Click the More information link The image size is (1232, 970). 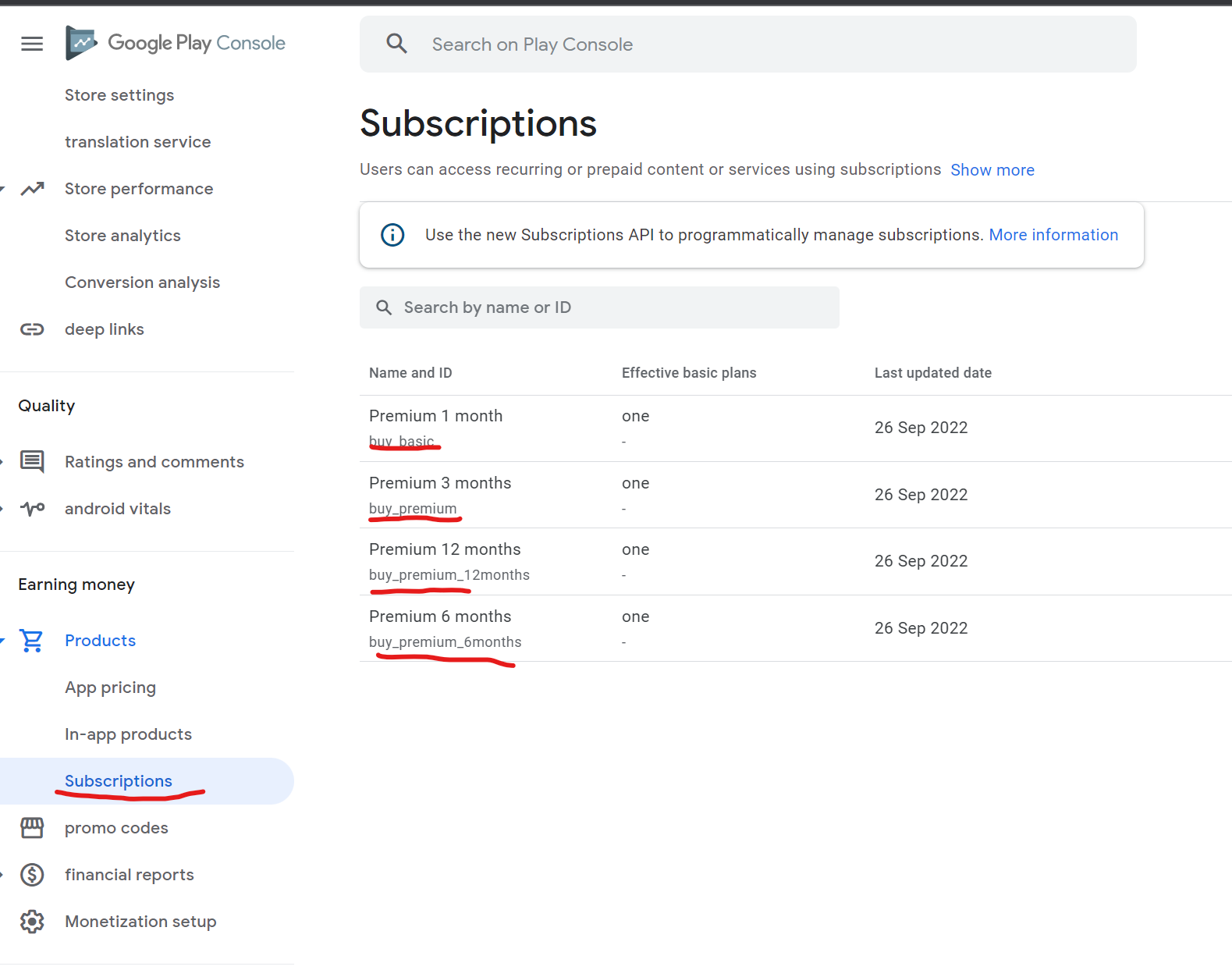pos(1053,235)
